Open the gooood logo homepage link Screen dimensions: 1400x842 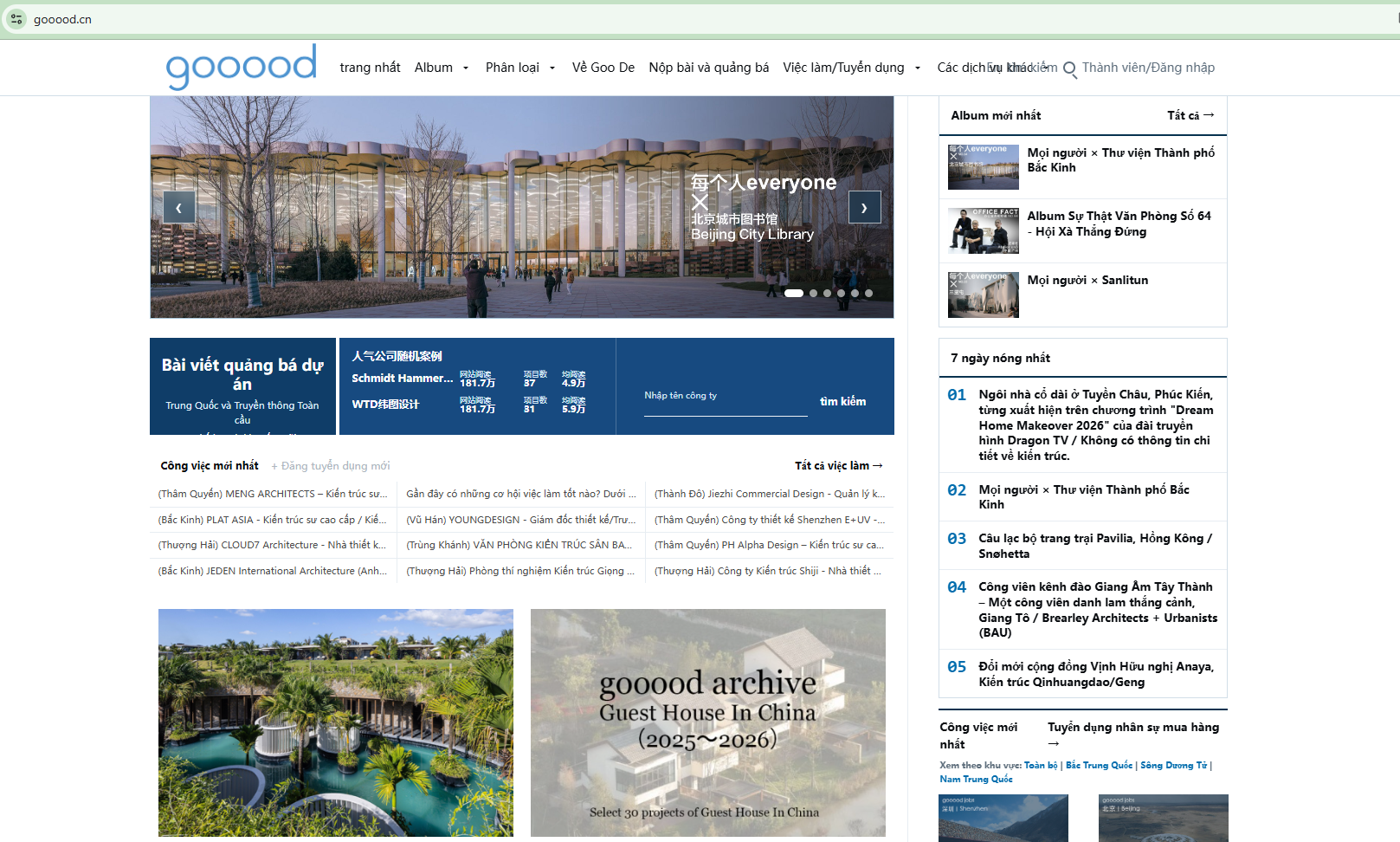click(242, 67)
